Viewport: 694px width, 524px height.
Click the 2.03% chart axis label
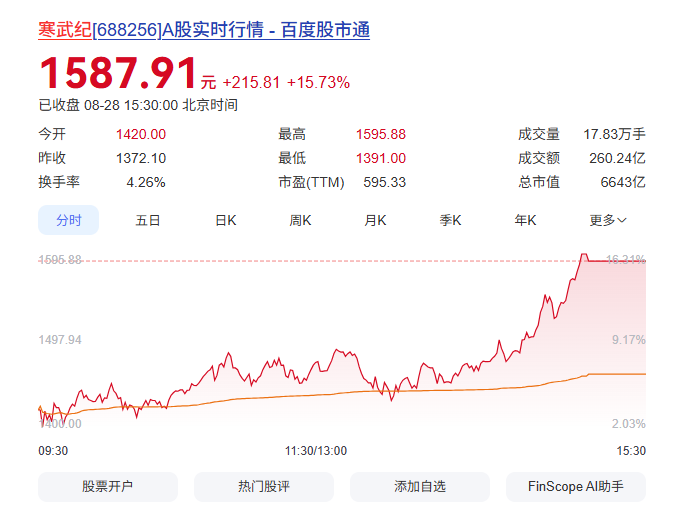point(628,424)
